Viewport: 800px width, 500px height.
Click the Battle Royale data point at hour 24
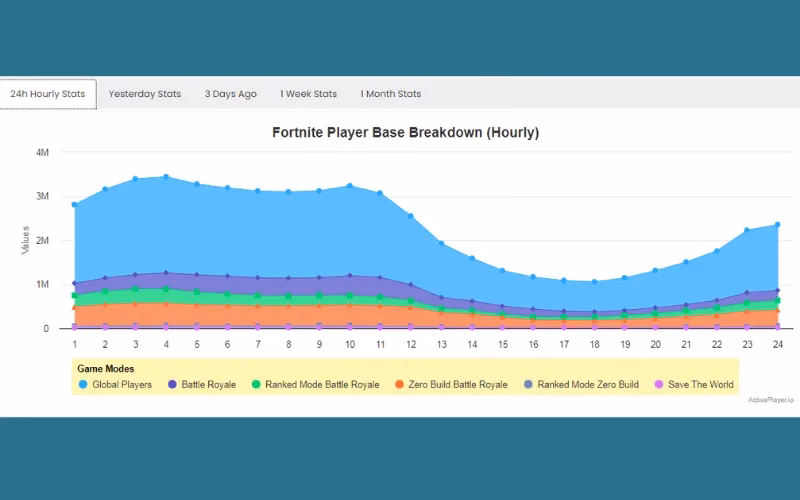tap(778, 290)
